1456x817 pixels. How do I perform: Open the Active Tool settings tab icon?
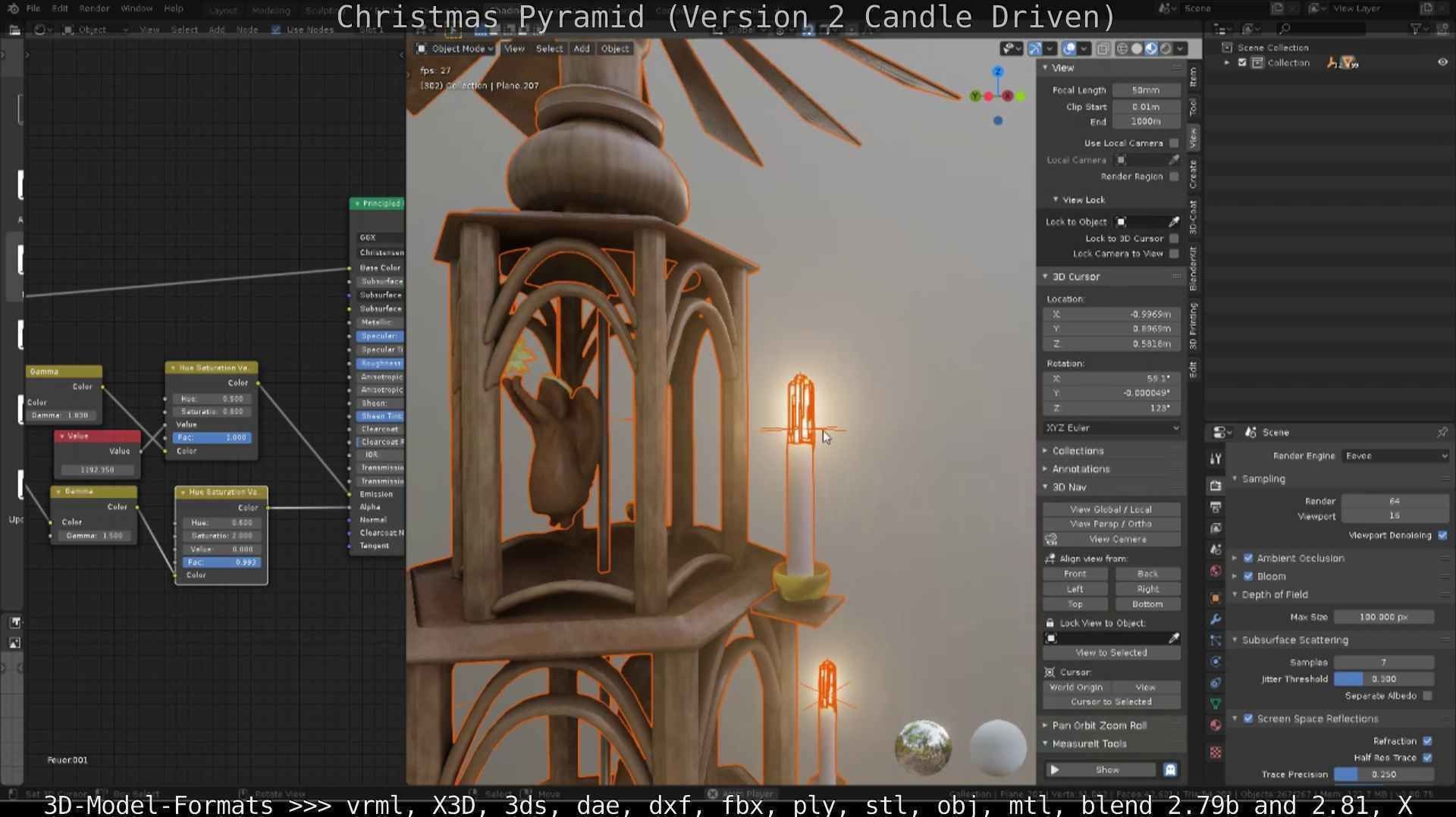click(x=1216, y=459)
